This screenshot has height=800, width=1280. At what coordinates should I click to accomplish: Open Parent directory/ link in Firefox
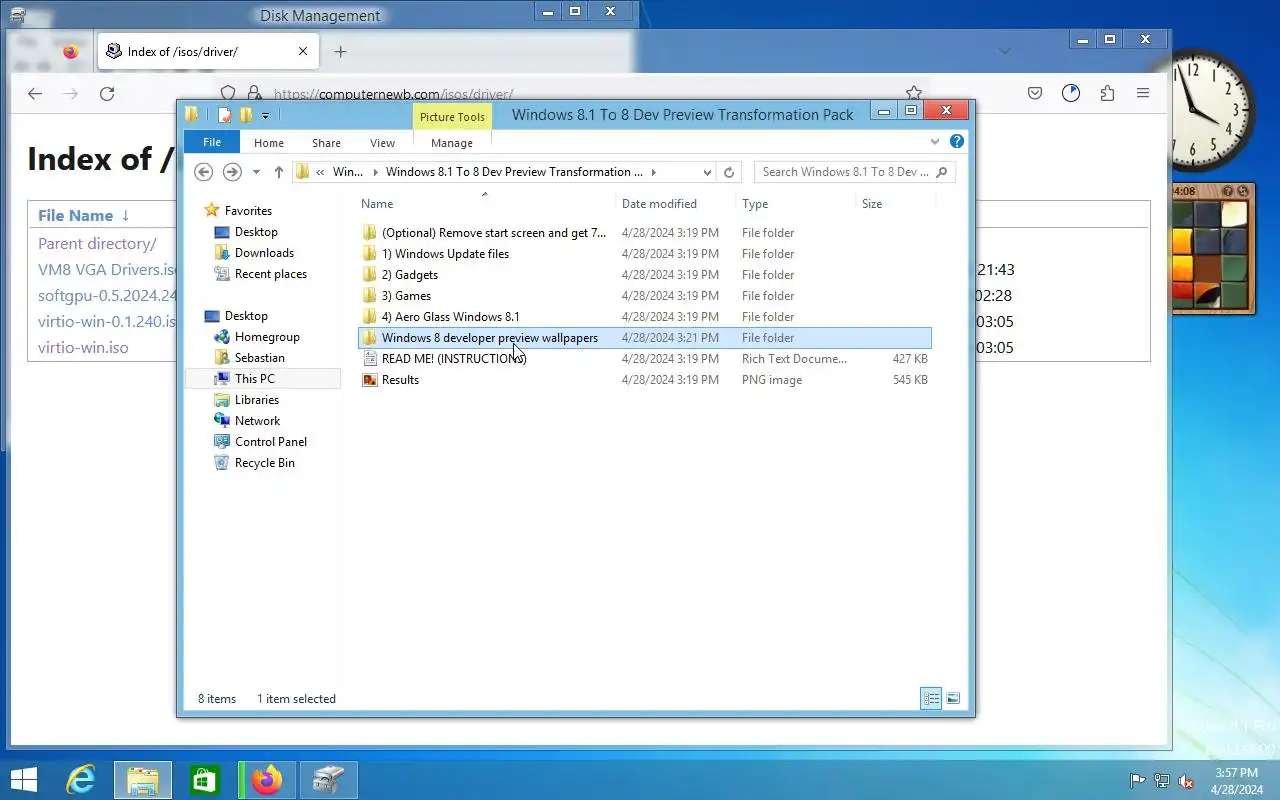(x=97, y=244)
